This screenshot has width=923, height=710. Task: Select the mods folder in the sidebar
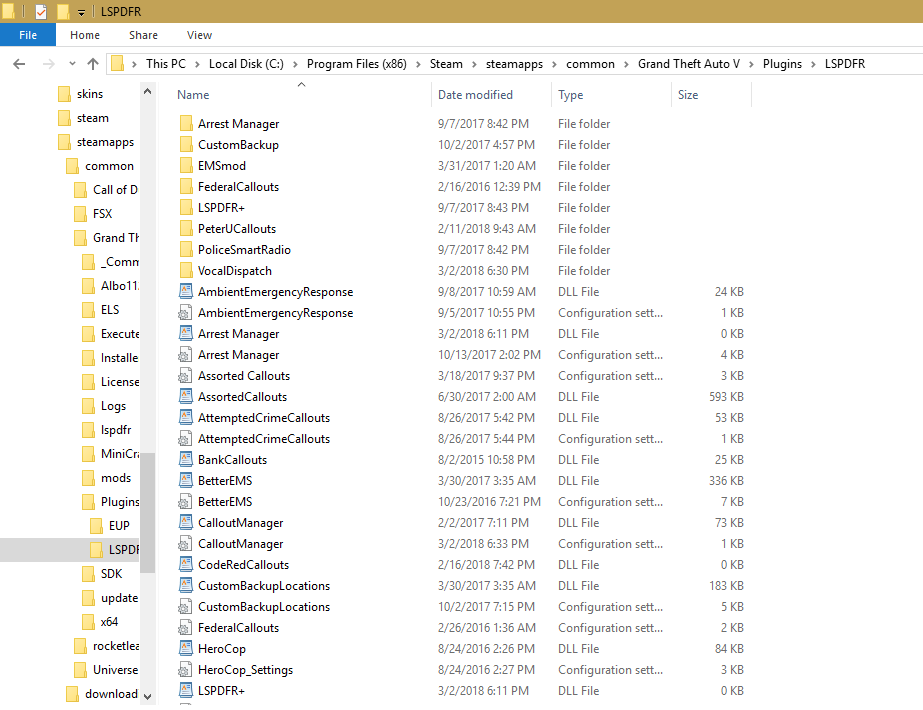[x=115, y=478]
